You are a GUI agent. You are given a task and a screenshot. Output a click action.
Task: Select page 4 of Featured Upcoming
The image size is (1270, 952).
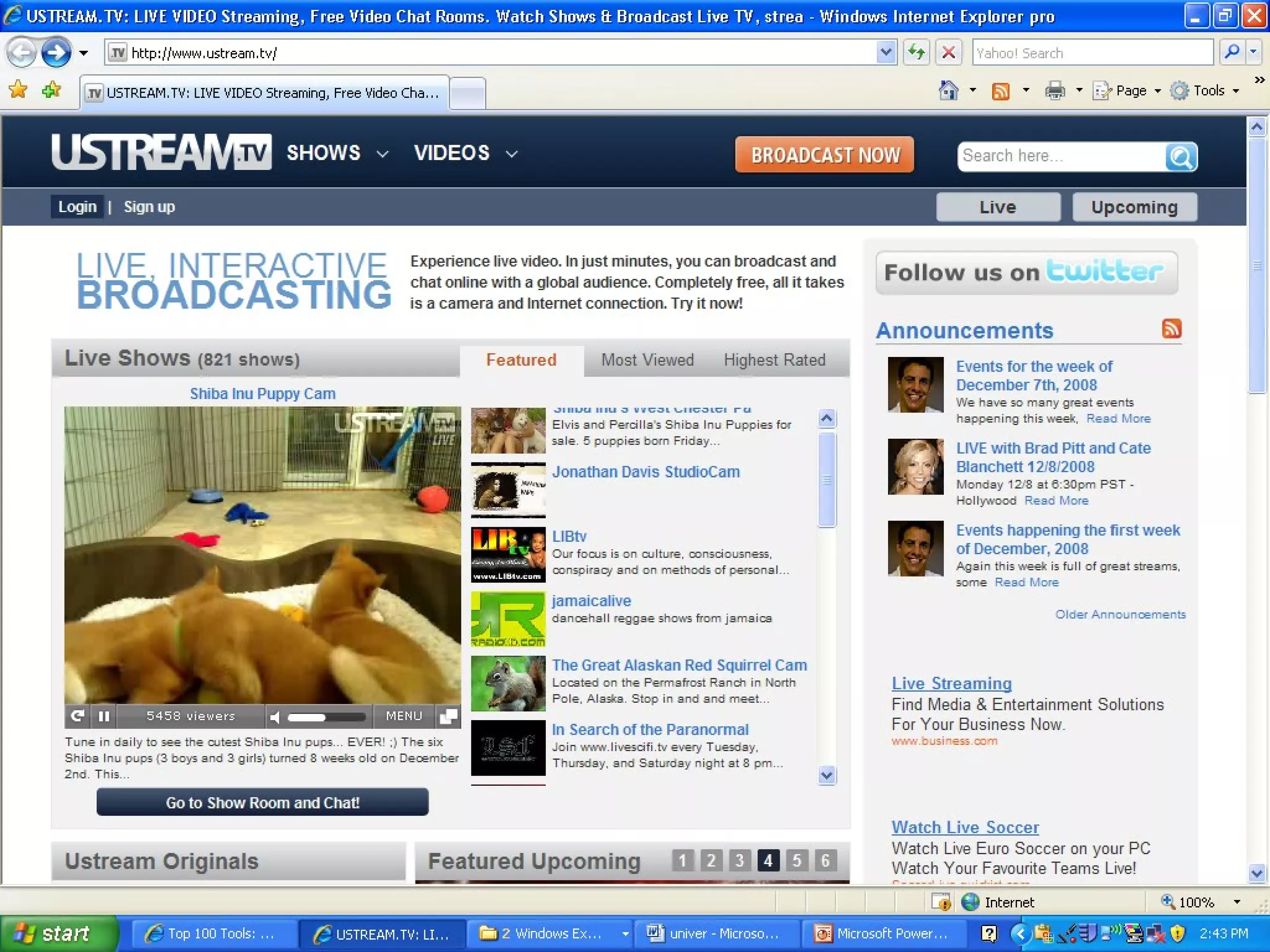(768, 860)
